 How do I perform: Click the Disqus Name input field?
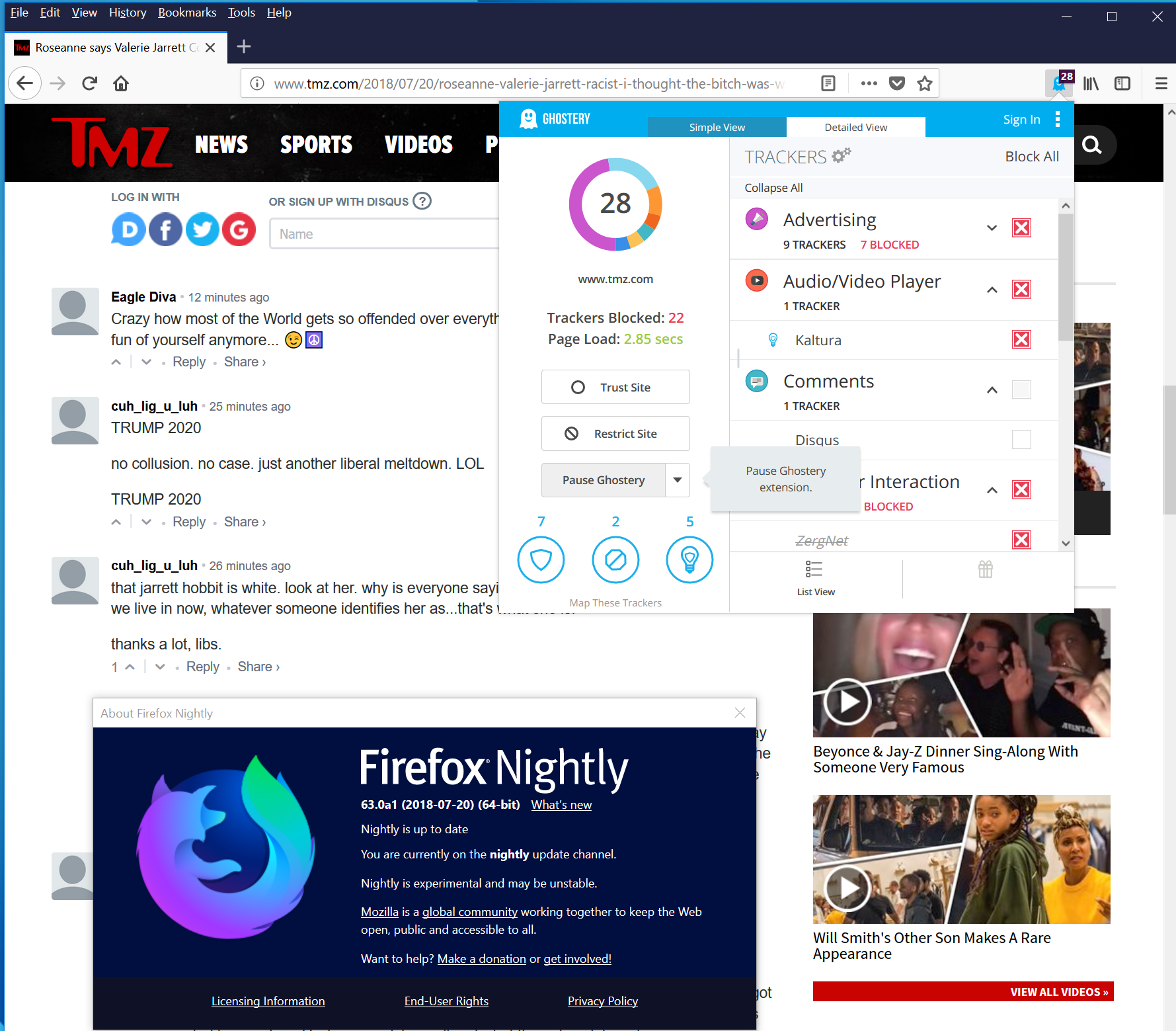click(385, 234)
